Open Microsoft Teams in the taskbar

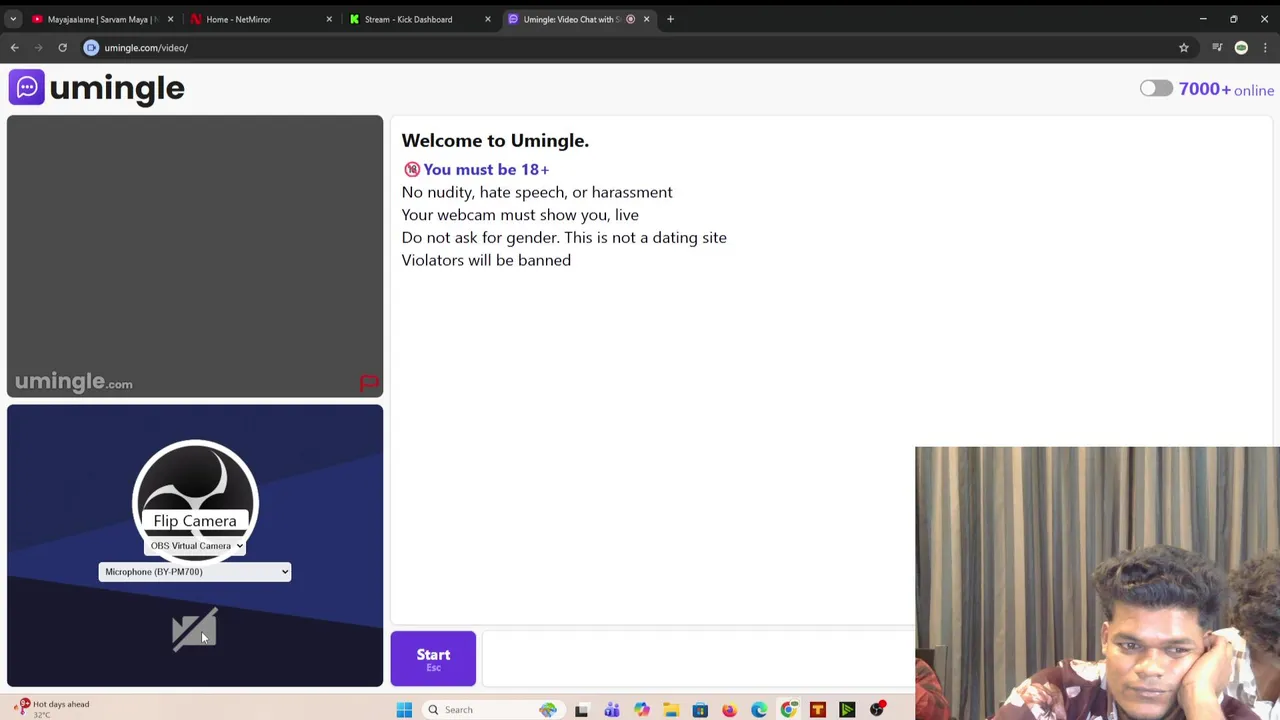[611, 710]
